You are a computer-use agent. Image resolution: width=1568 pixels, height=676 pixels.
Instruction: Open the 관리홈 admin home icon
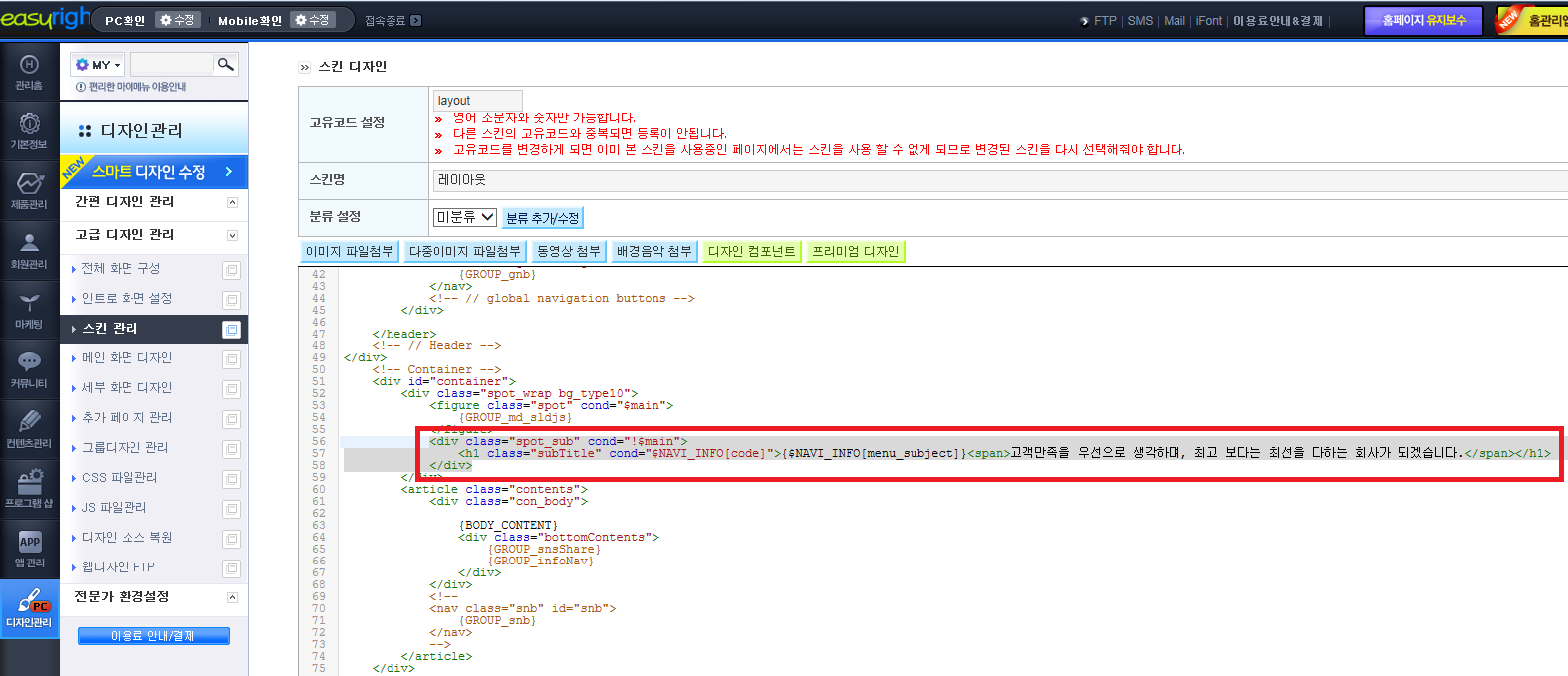pyautogui.click(x=29, y=72)
